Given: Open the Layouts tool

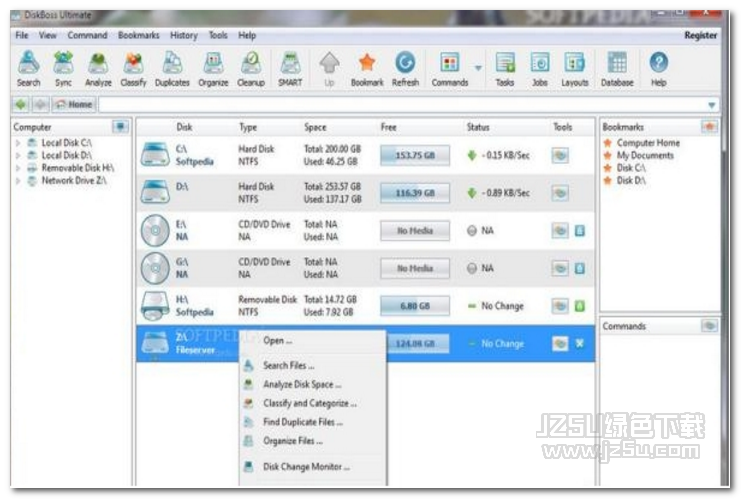Looking at the screenshot, I should (x=575, y=69).
